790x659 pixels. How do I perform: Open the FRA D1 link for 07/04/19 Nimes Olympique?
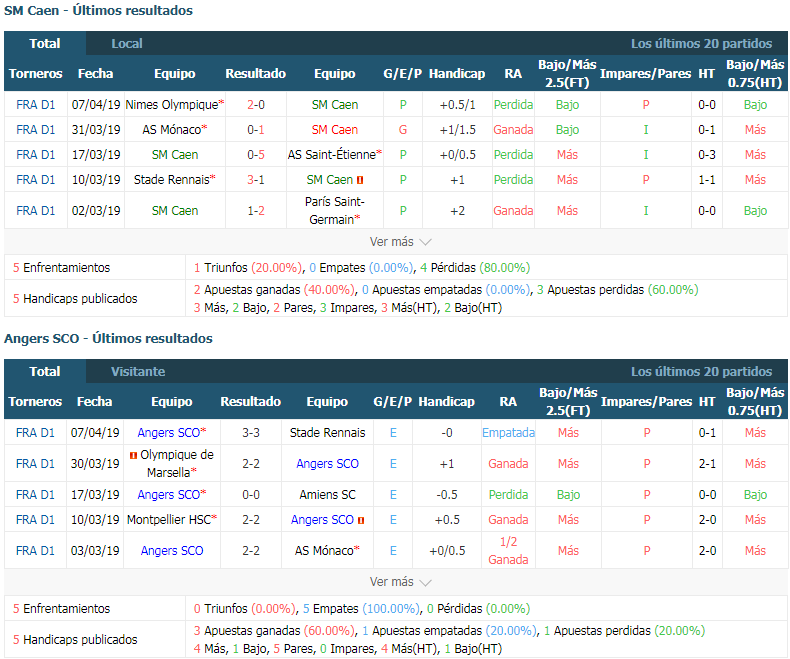[x=35, y=105]
